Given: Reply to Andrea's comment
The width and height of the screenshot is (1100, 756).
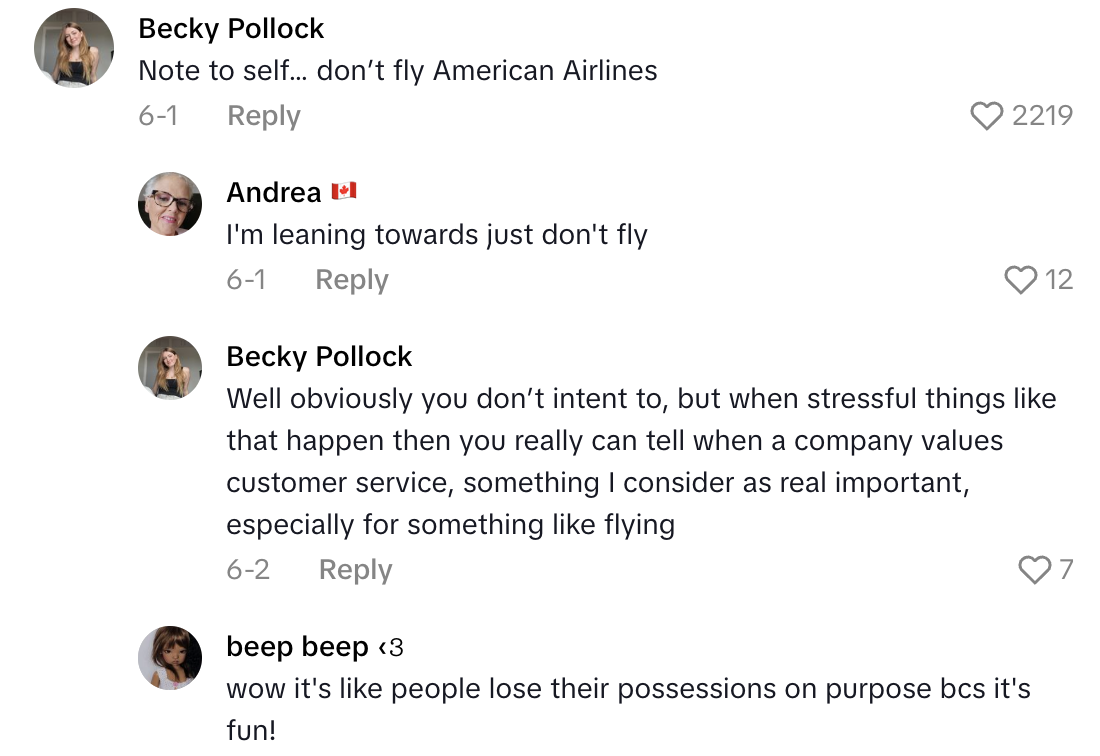Looking at the screenshot, I should pyautogui.click(x=352, y=280).
